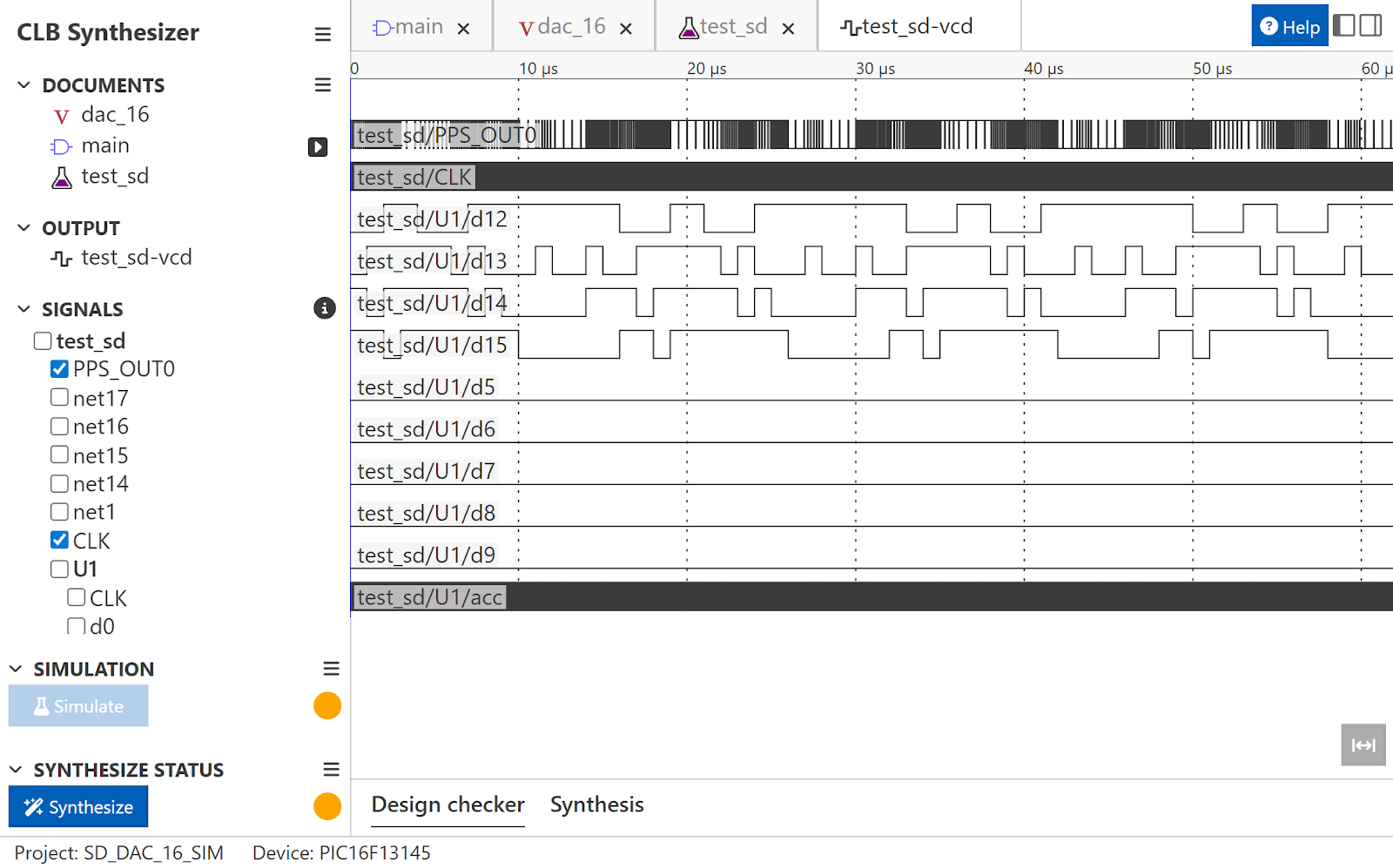The height and width of the screenshot is (868, 1393).
Task: Click the Synthesize button
Action: (x=78, y=807)
